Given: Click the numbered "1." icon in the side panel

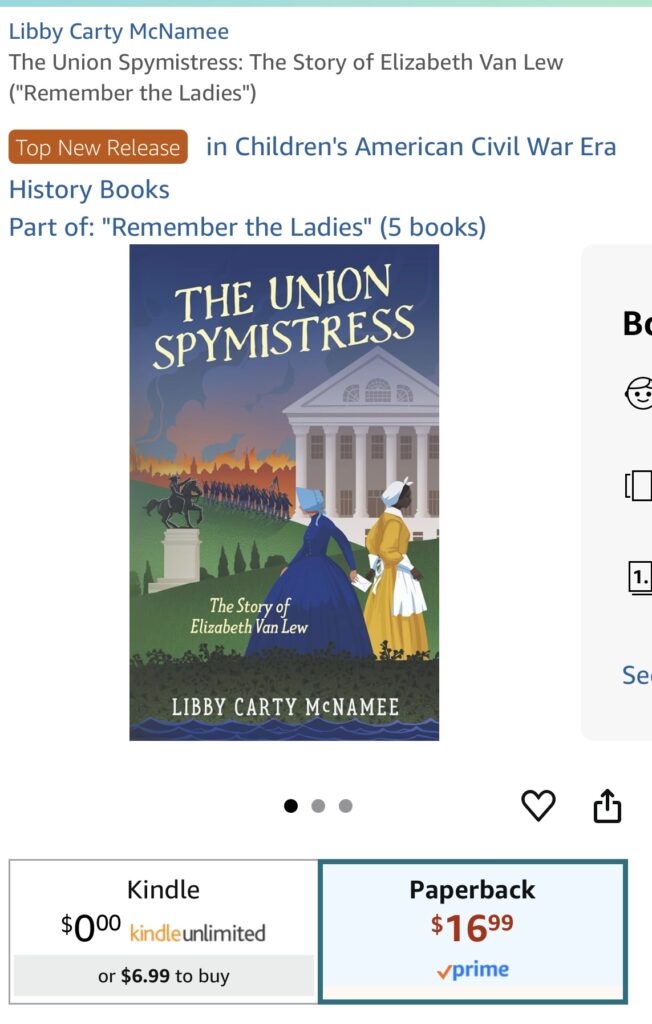Looking at the screenshot, I should (639, 578).
